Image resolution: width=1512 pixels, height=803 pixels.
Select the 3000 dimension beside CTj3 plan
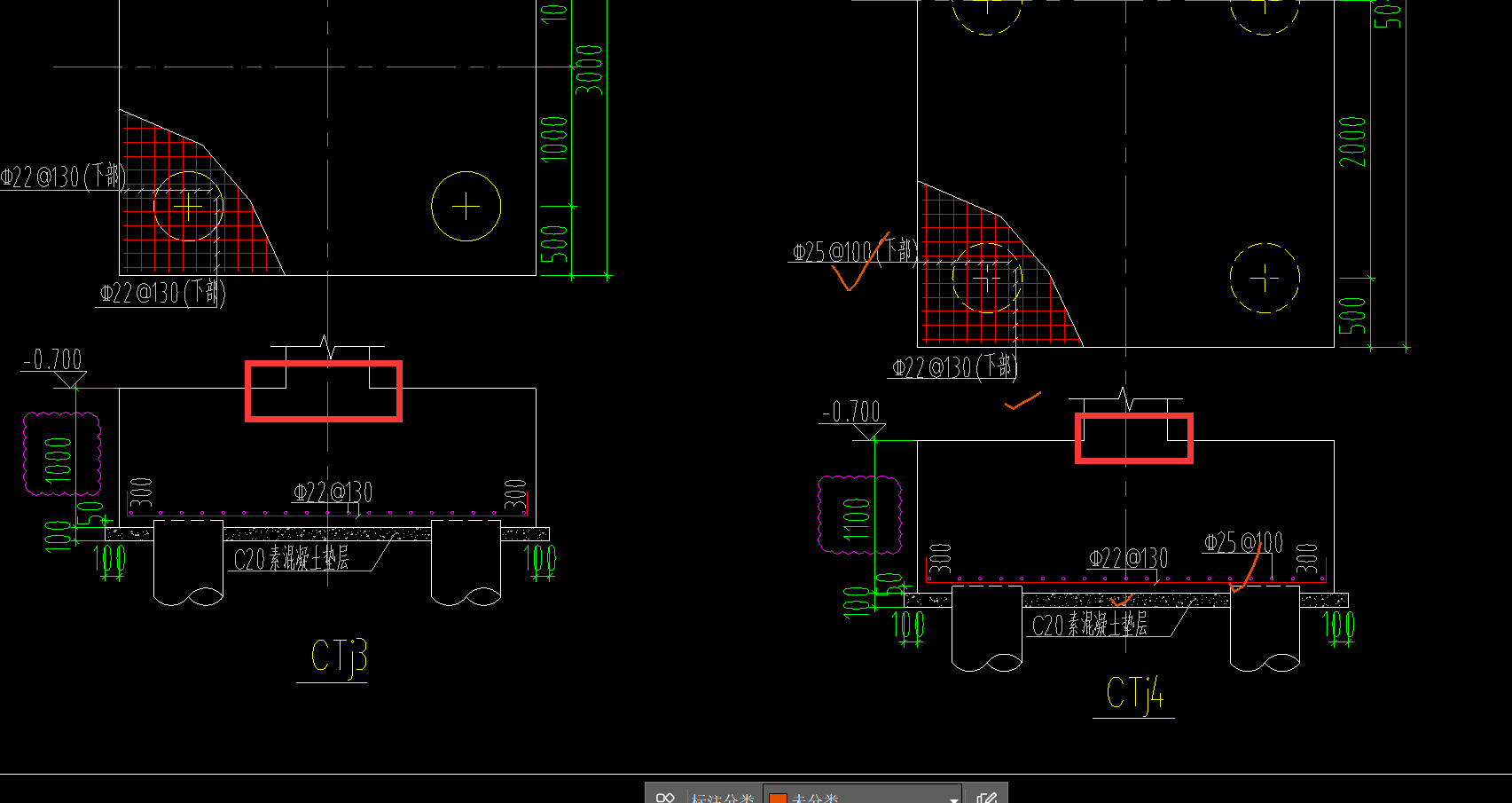(589, 70)
